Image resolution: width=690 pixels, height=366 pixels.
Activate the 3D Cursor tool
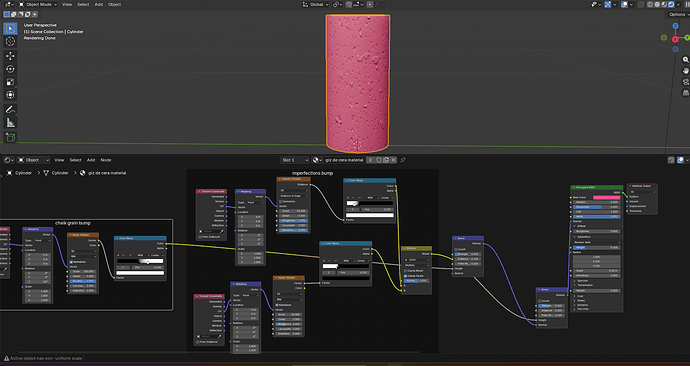pyautogui.click(x=10, y=41)
